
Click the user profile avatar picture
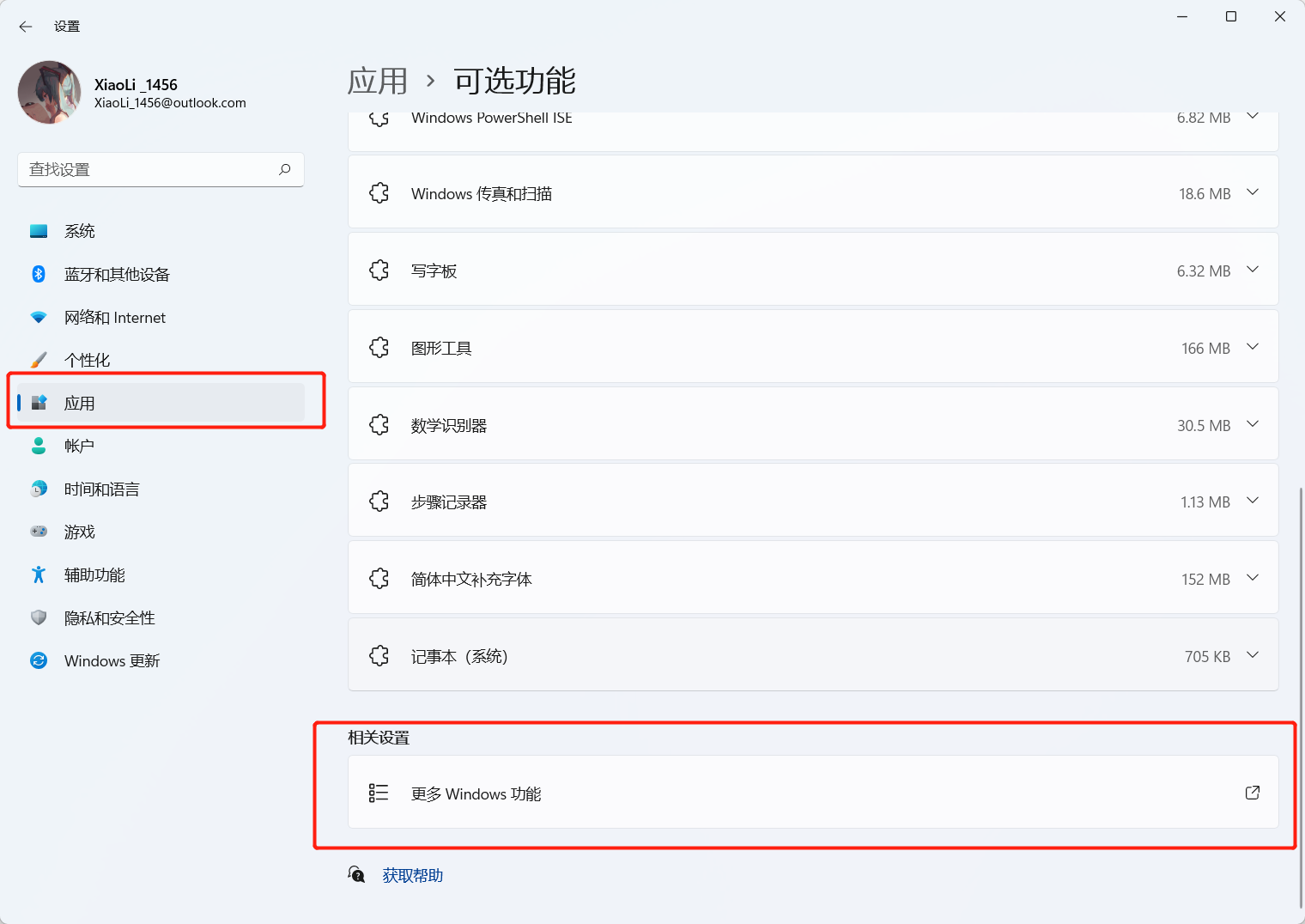[x=50, y=92]
